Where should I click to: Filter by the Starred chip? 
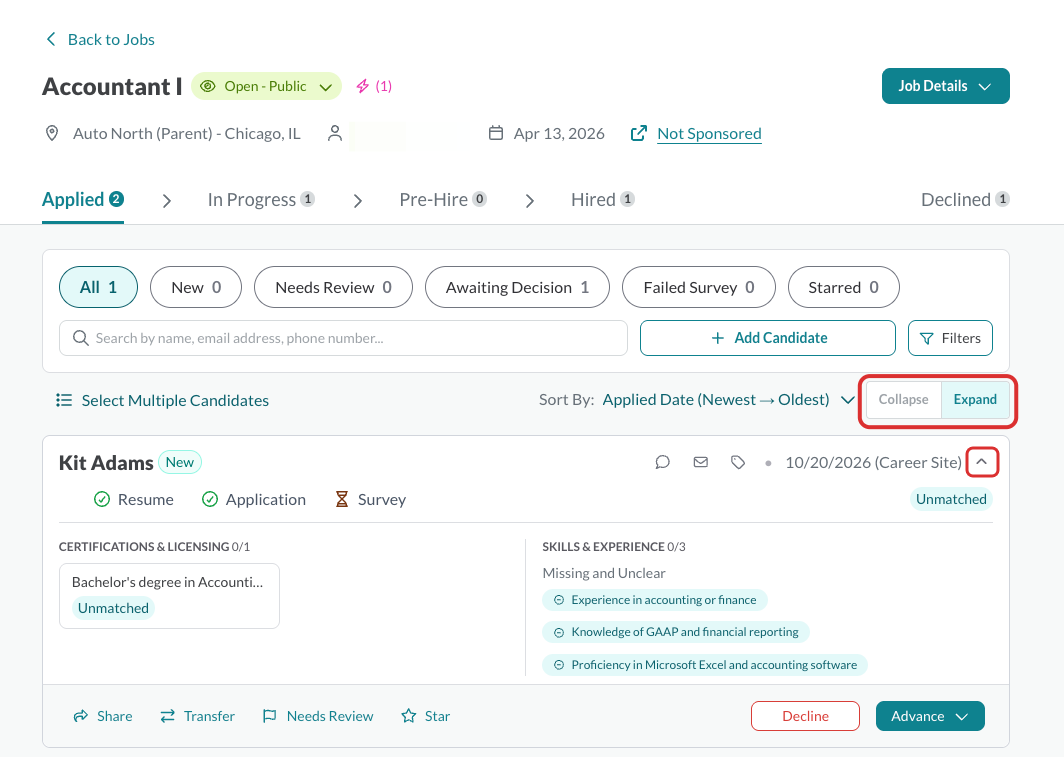(x=843, y=287)
